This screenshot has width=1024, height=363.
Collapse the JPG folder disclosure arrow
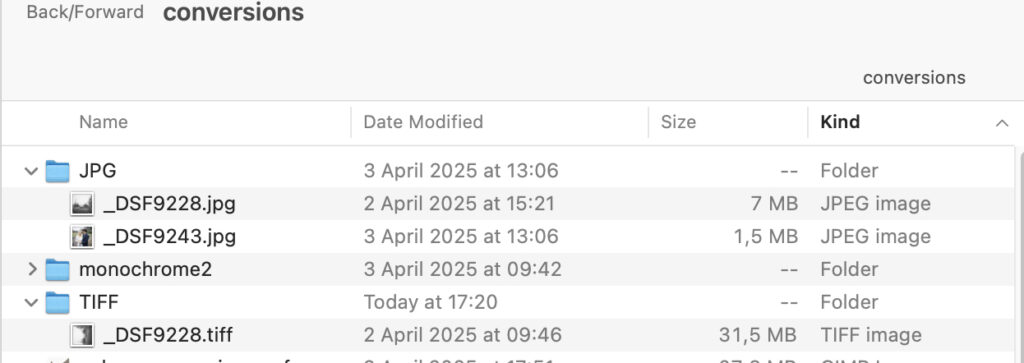click(31, 171)
